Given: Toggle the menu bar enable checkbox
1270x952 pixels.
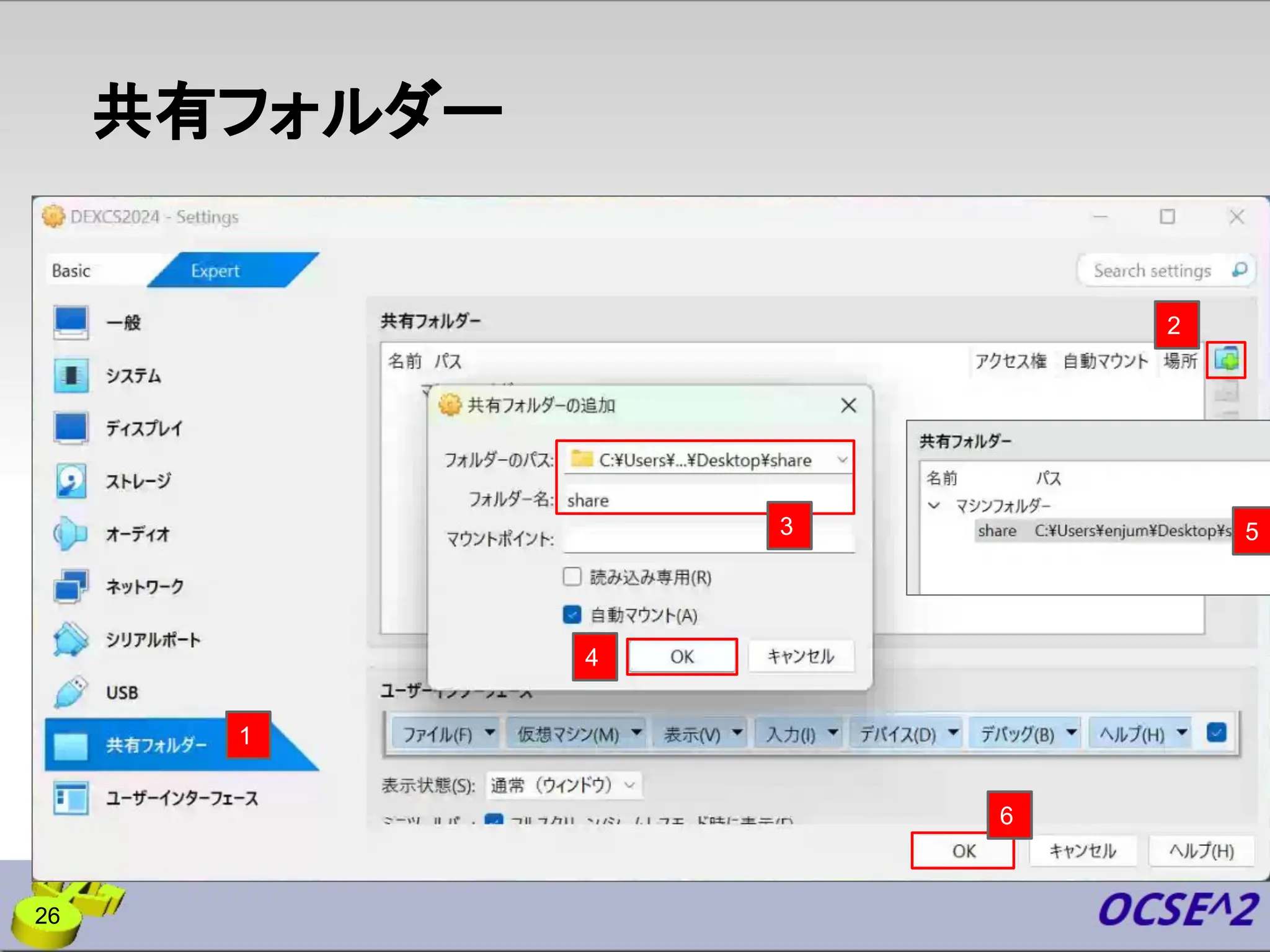Looking at the screenshot, I should 1217,733.
